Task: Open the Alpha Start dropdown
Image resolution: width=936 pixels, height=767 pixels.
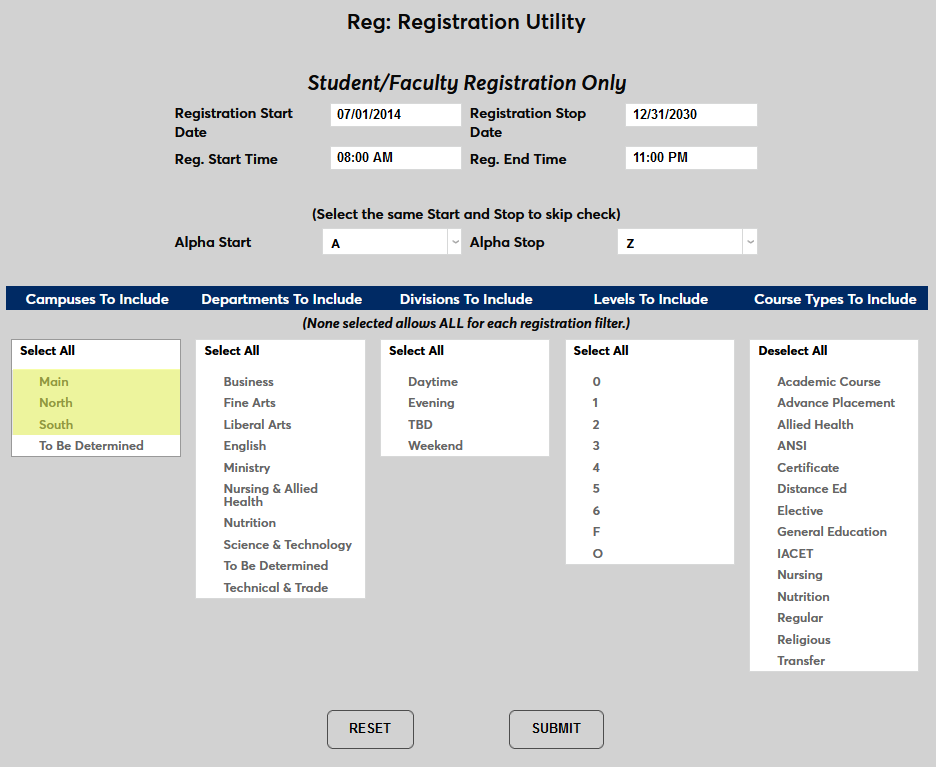Action: [x=391, y=241]
